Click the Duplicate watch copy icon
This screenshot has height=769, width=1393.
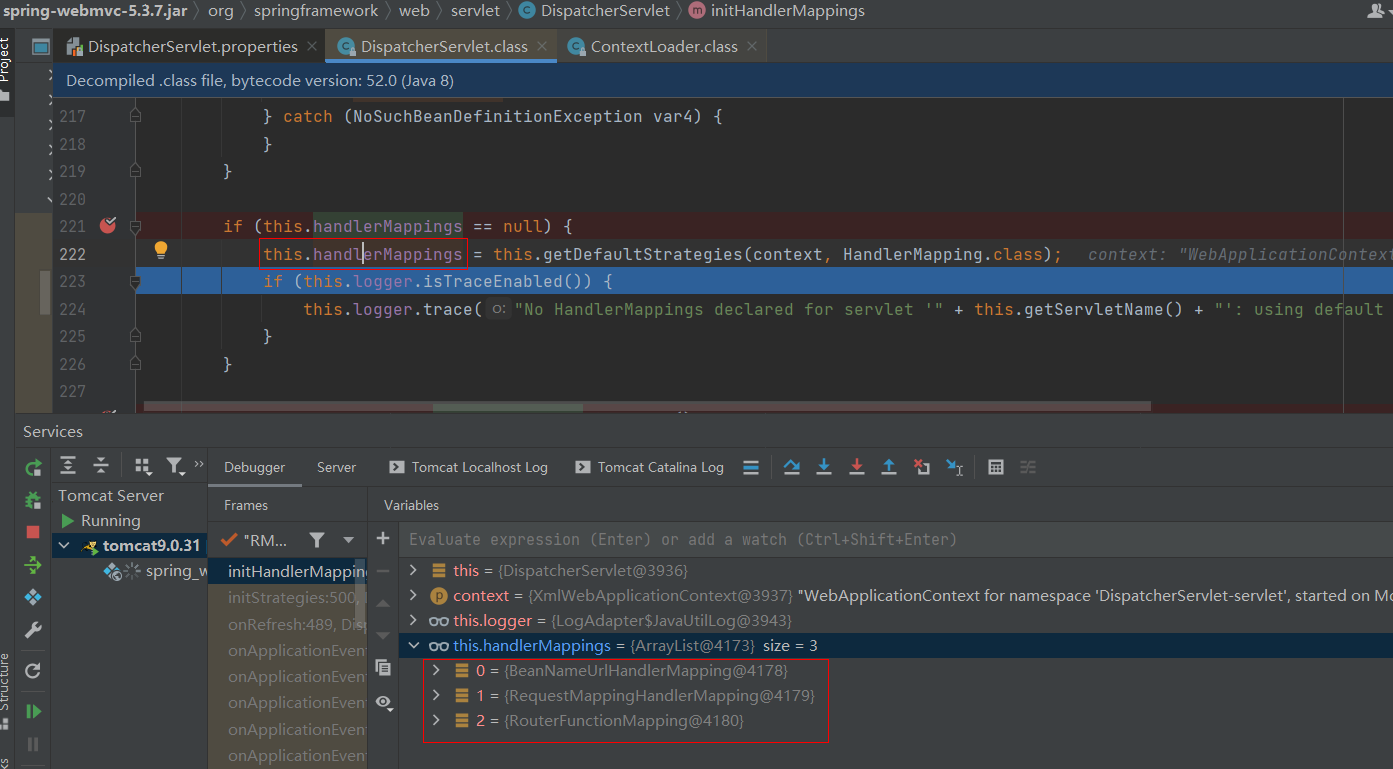[383, 667]
